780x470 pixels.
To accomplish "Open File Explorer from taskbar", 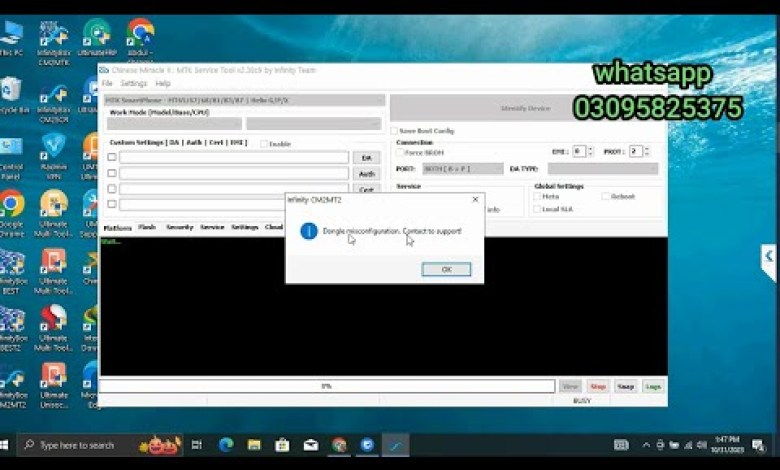I will tap(254, 445).
